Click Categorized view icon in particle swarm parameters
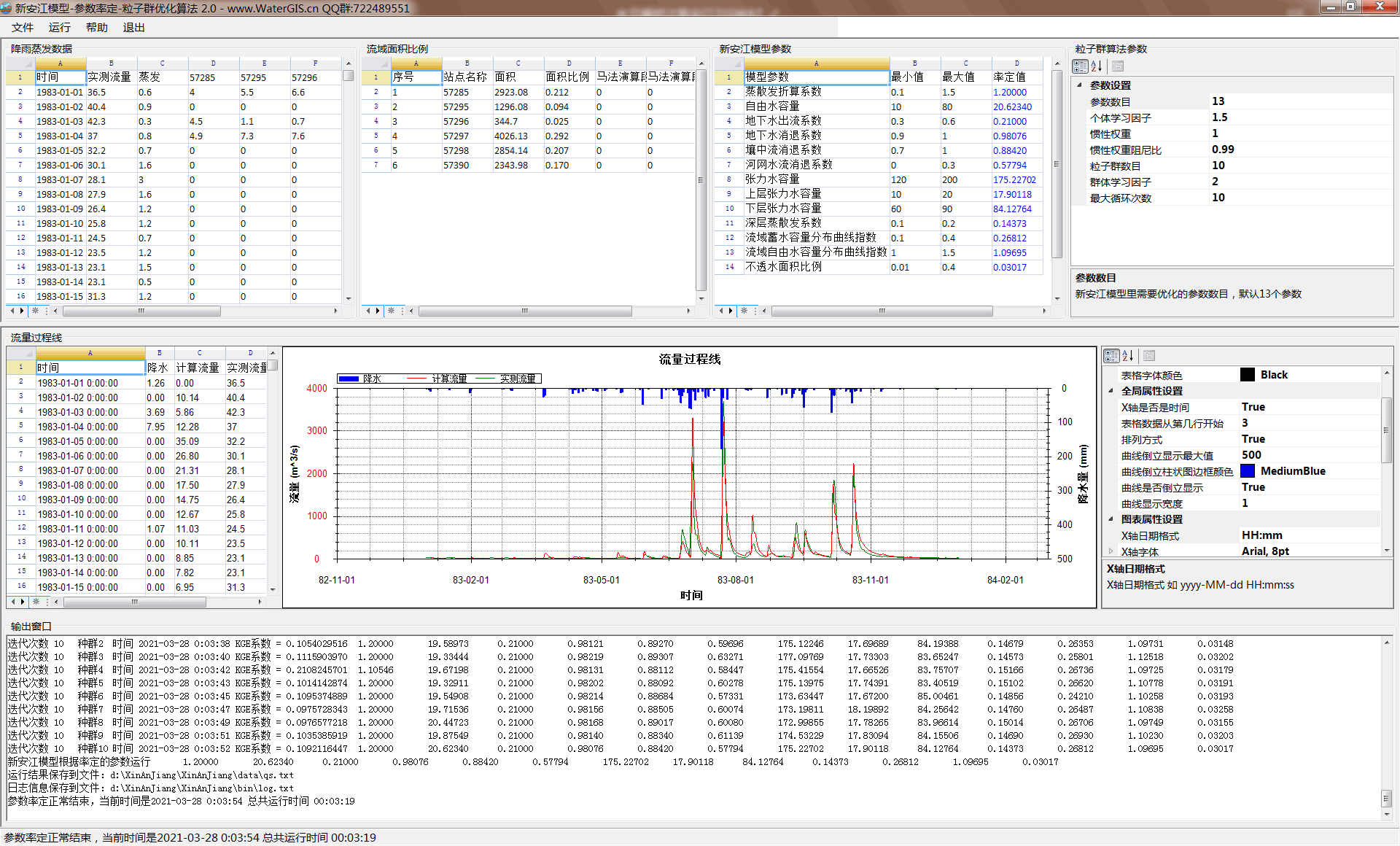 [x=1081, y=66]
